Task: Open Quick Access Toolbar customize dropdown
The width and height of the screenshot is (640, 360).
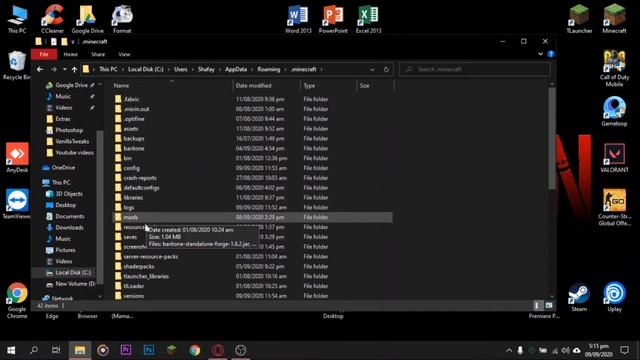Action: [x=73, y=42]
